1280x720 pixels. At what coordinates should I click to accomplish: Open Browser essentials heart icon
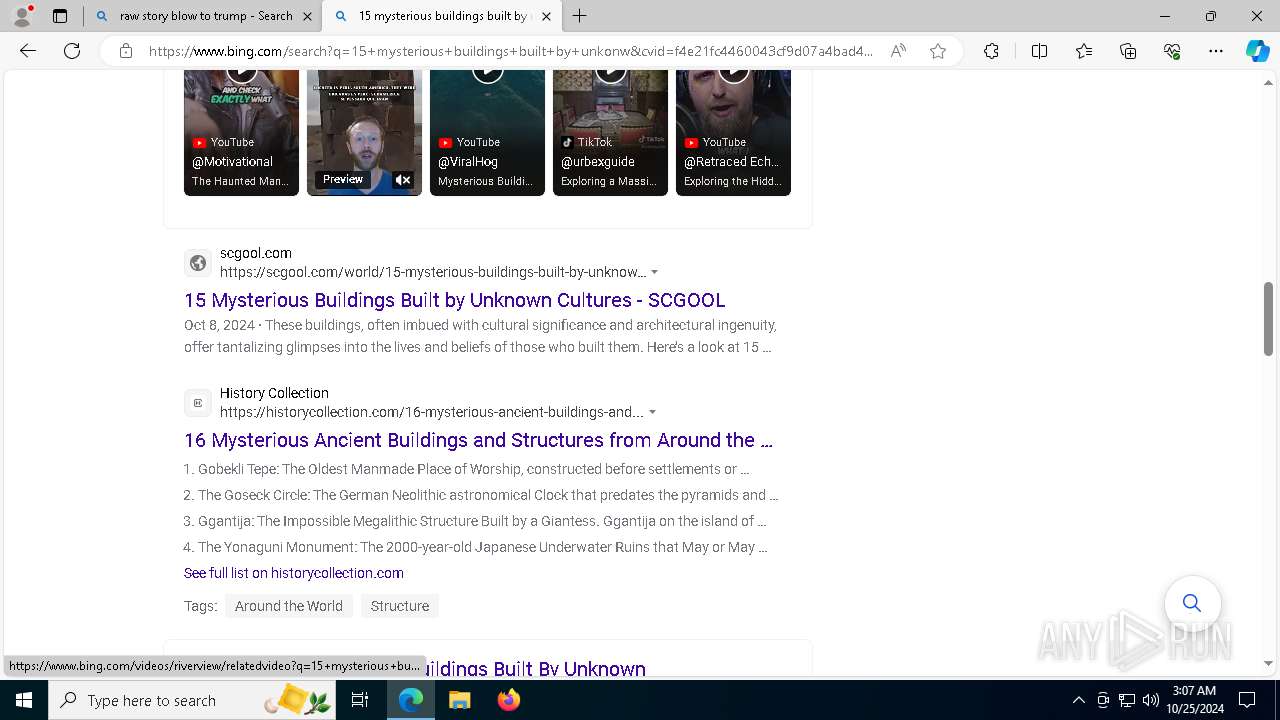[1172, 51]
